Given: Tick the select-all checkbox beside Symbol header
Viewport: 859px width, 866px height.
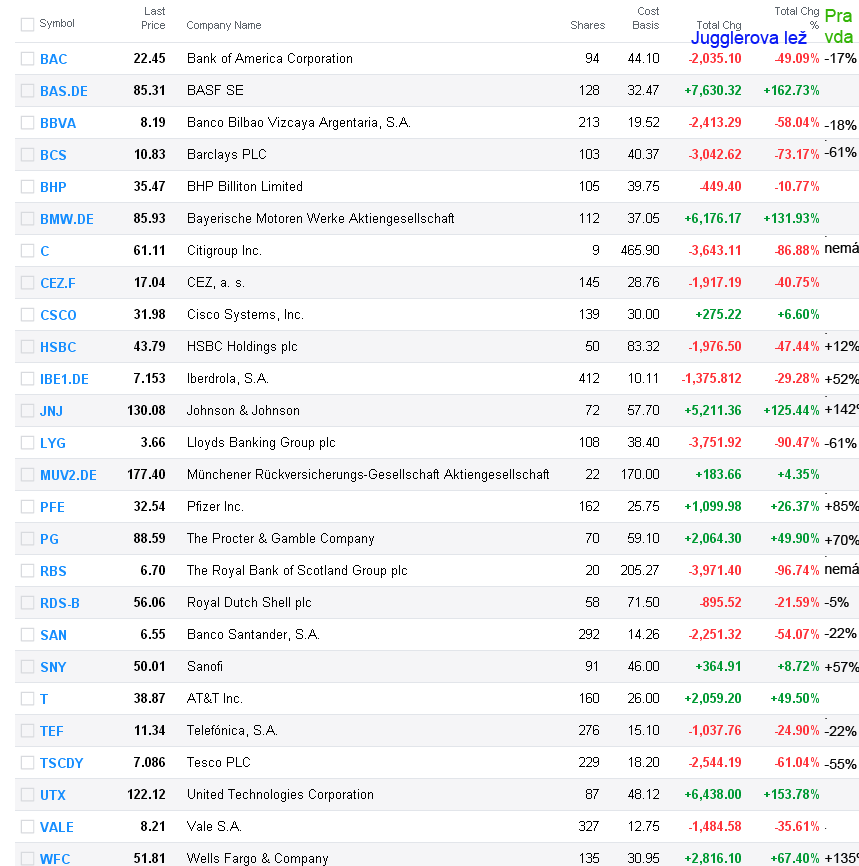Looking at the screenshot, I should tap(27, 24).
